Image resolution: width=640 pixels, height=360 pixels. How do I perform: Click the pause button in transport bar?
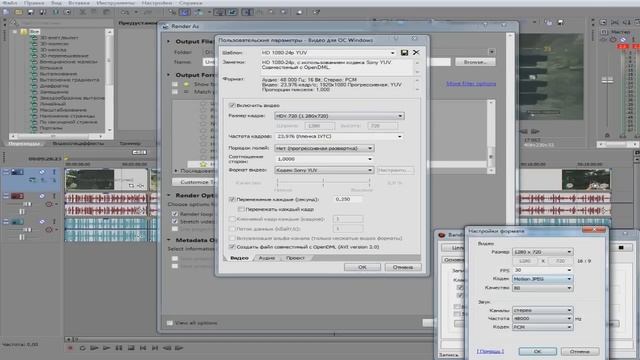[118, 348]
